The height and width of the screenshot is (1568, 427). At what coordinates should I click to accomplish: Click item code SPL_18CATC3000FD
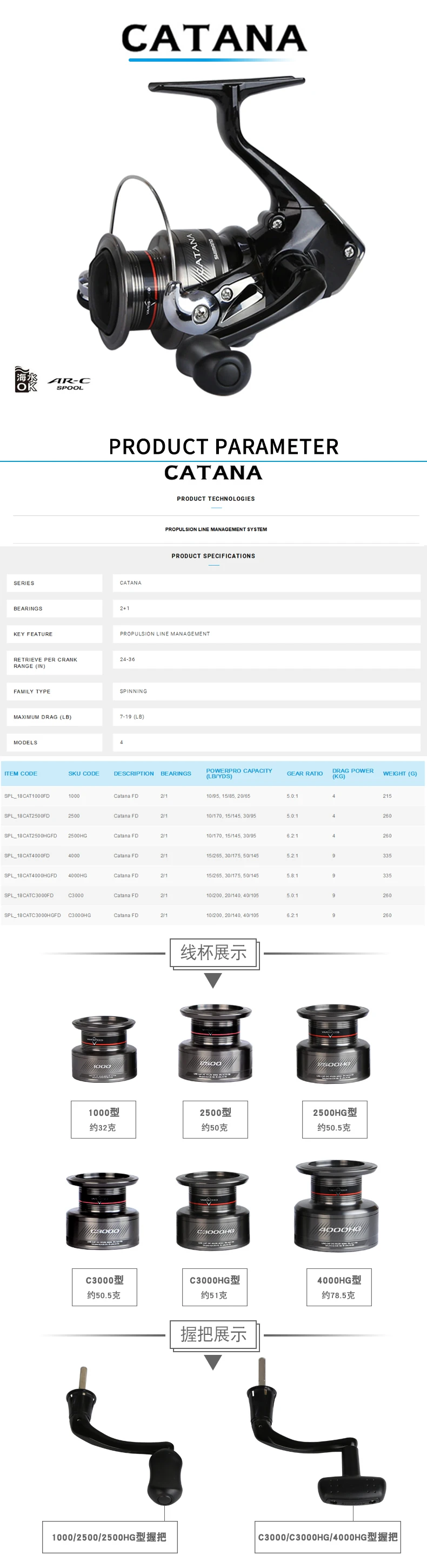tap(29, 896)
